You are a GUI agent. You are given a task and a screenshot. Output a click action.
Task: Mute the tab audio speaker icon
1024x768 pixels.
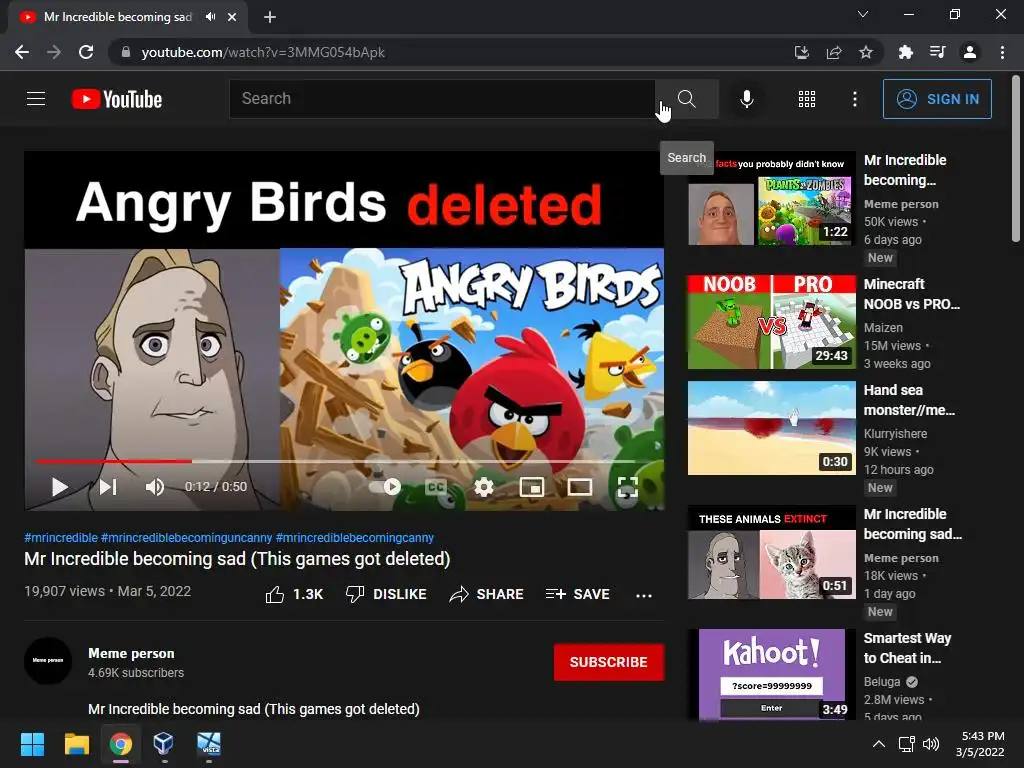tap(210, 17)
